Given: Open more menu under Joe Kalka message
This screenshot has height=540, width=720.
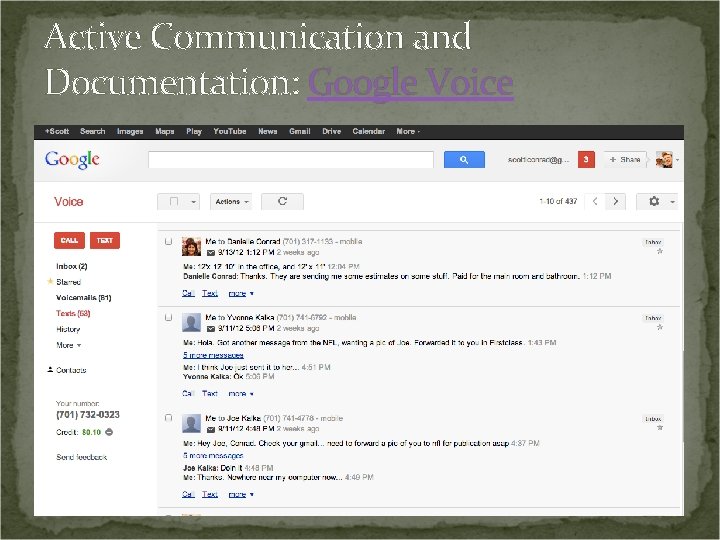Looking at the screenshot, I should pyautogui.click(x=241, y=494).
